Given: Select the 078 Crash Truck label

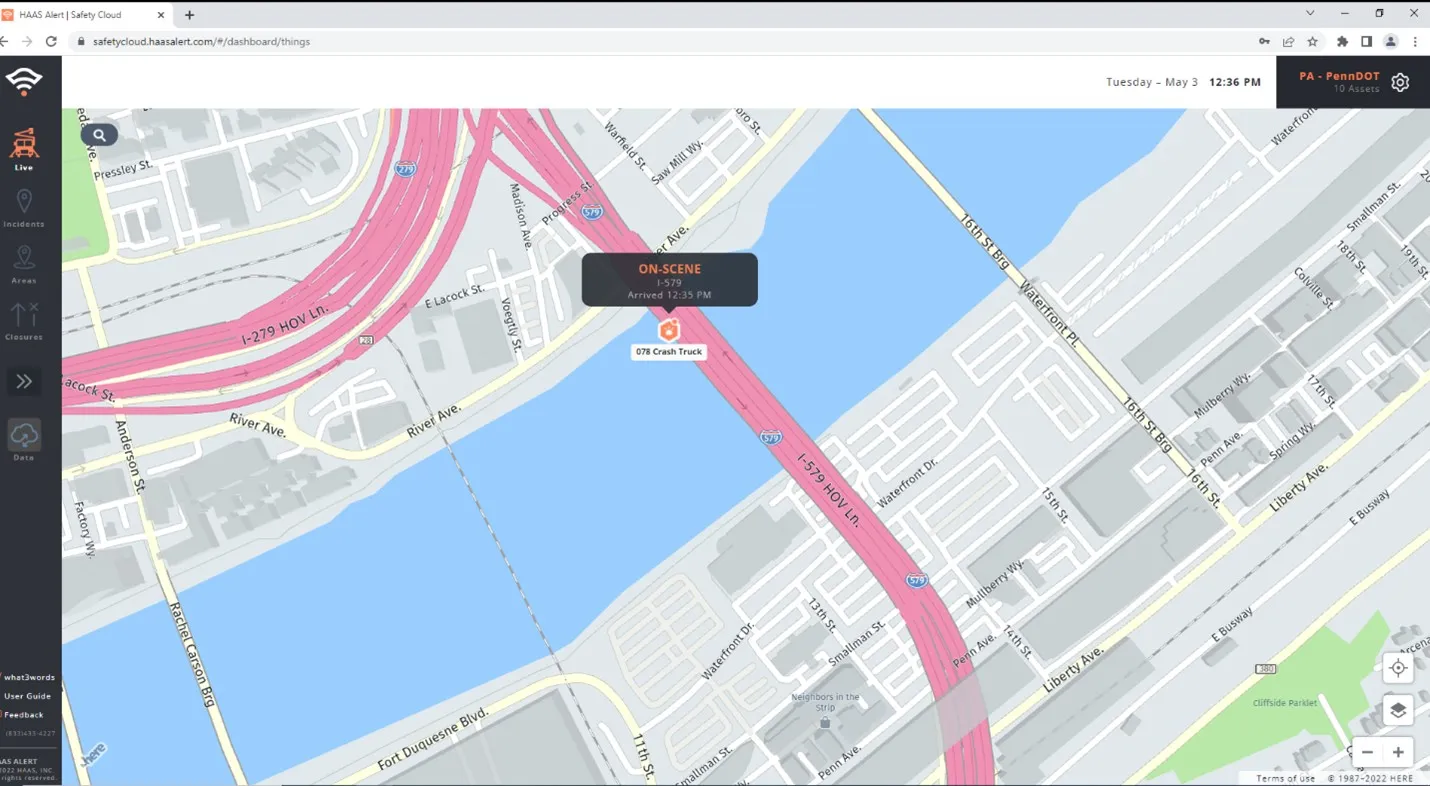Looking at the screenshot, I should click(x=669, y=352).
